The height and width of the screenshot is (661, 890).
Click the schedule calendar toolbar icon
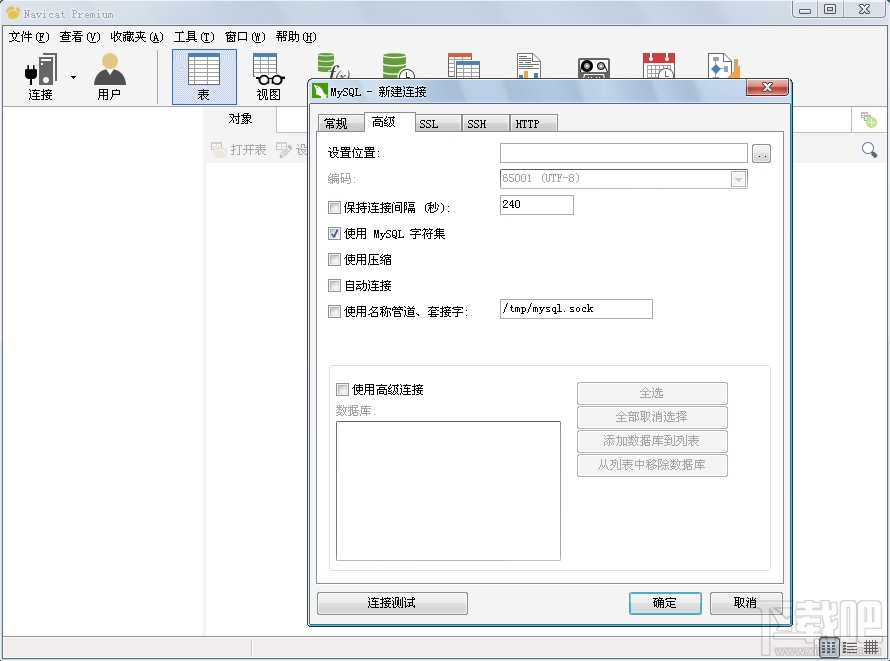coord(658,65)
